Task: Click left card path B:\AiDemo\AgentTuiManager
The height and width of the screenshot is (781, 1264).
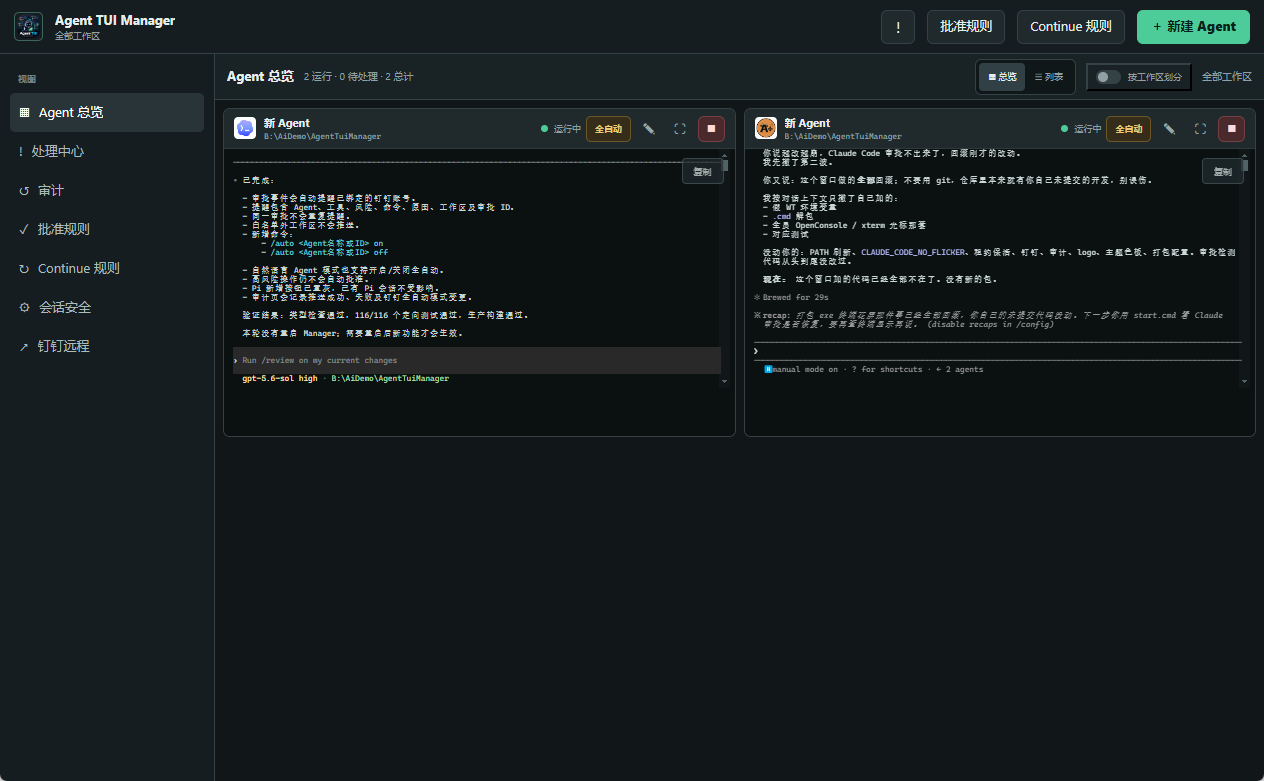Action: click(322, 136)
